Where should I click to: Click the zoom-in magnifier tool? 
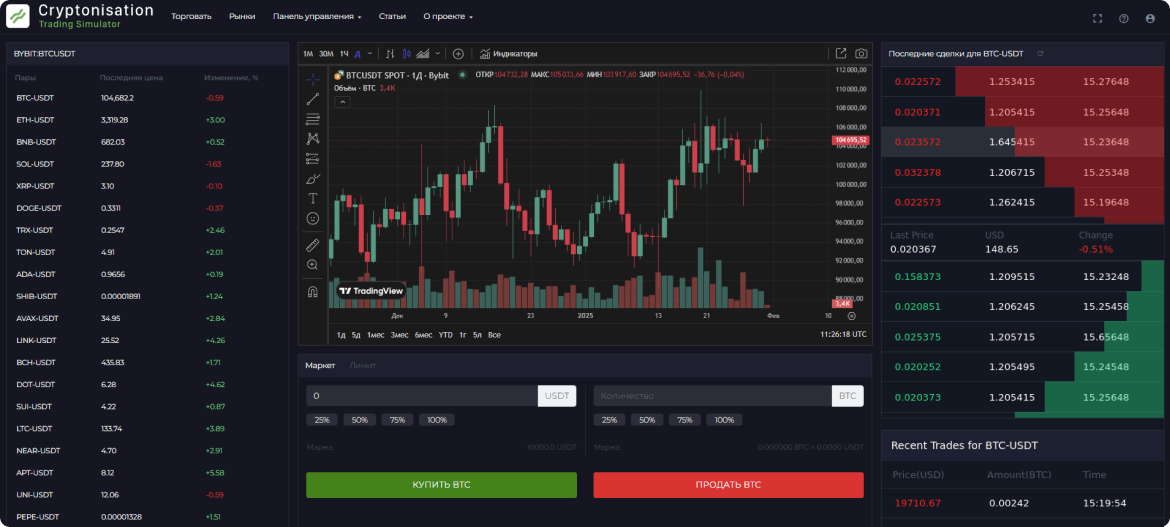[313, 265]
